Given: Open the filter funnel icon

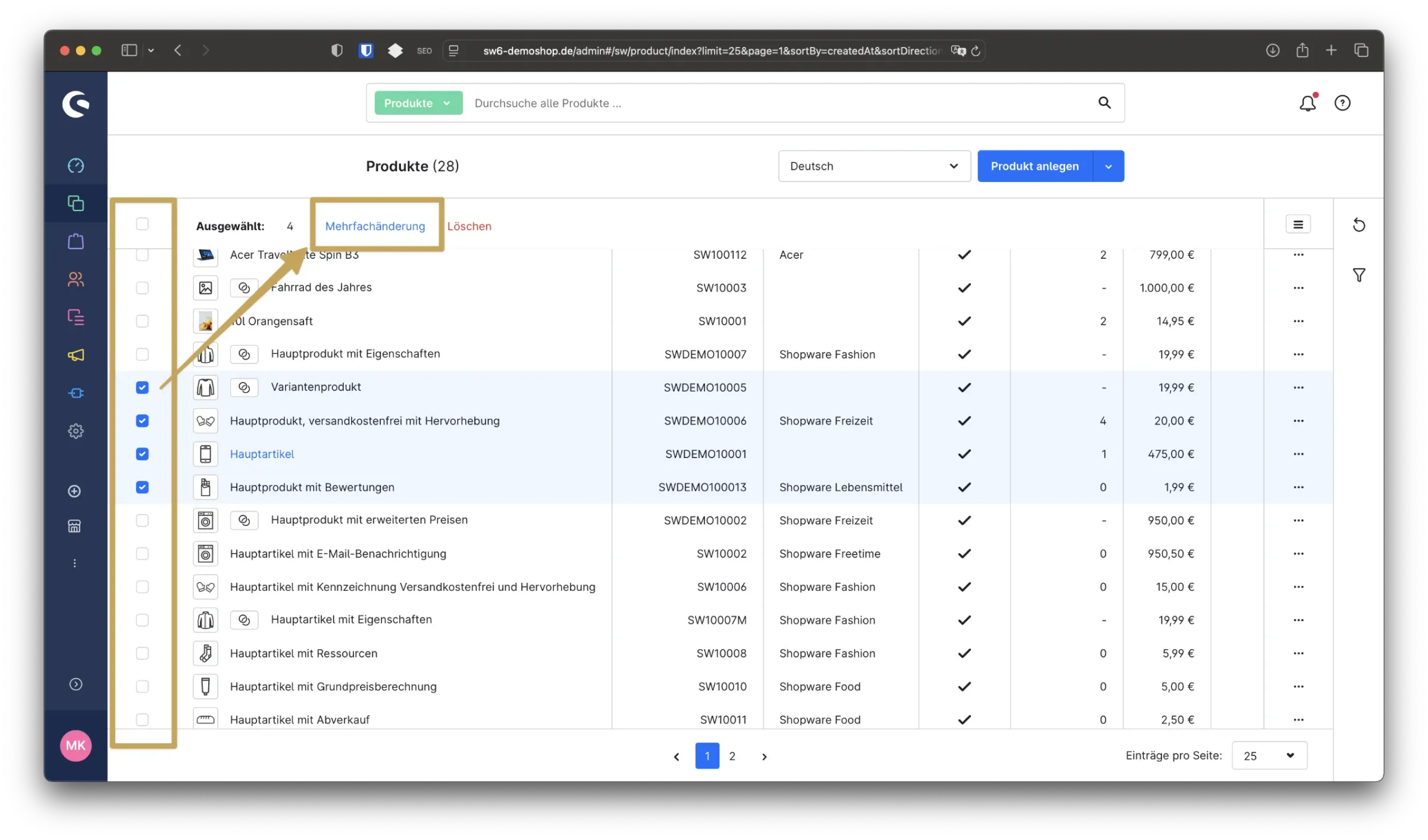Looking at the screenshot, I should pyautogui.click(x=1359, y=275).
